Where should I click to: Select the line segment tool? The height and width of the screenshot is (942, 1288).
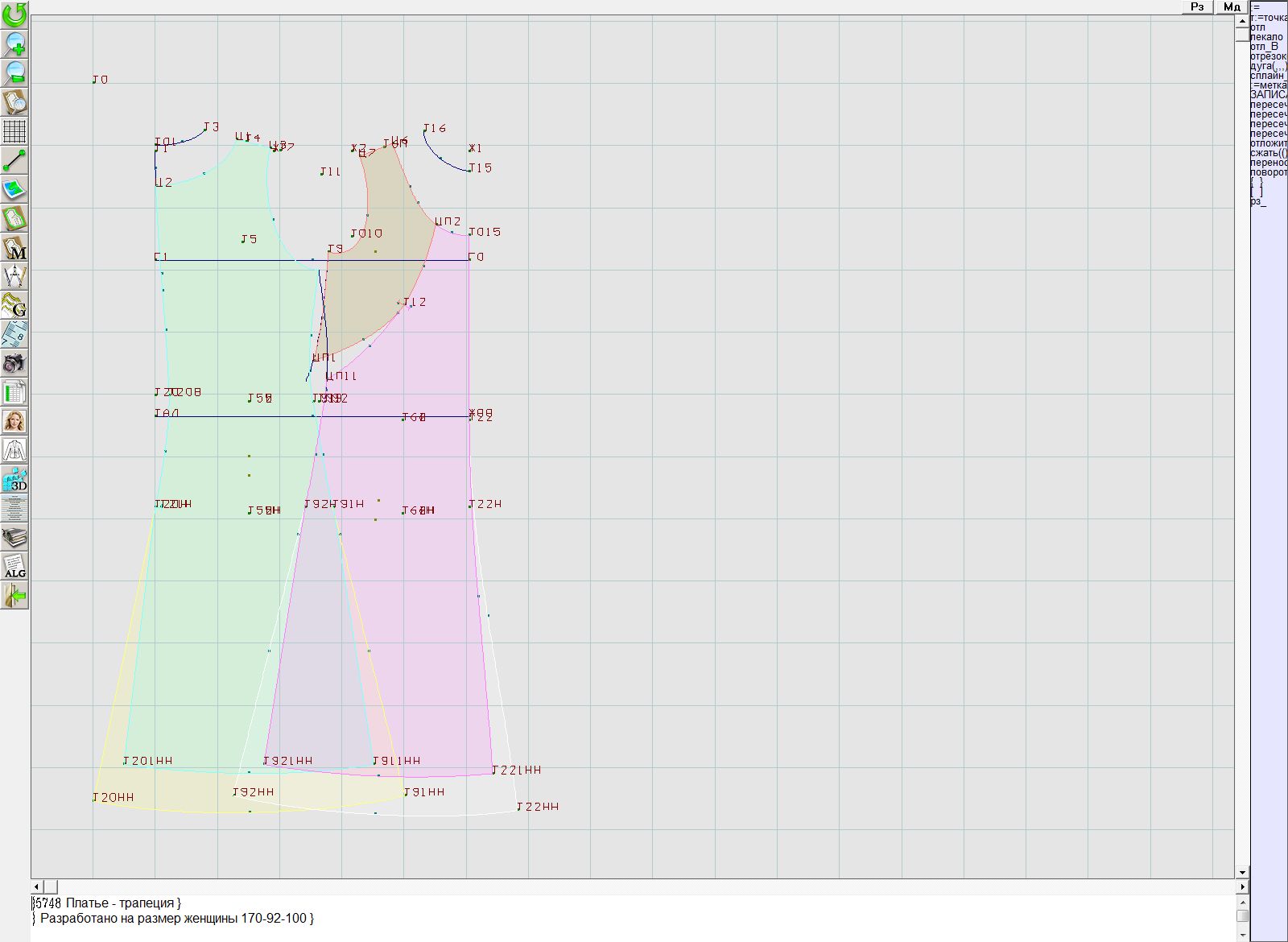pos(14,160)
